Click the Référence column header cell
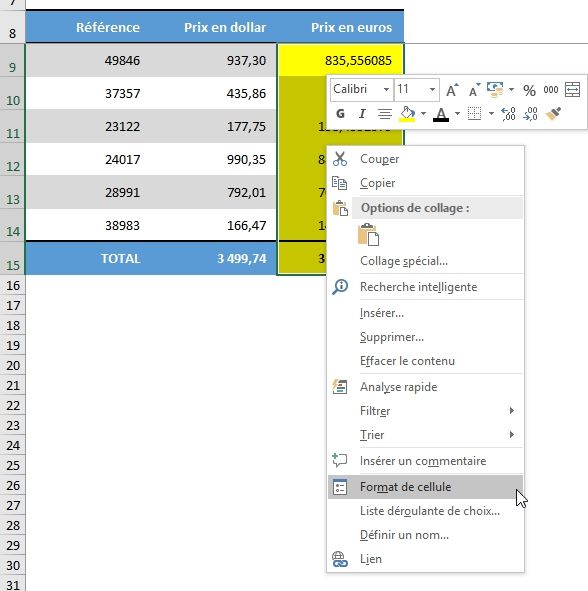 tap(89, 27)
